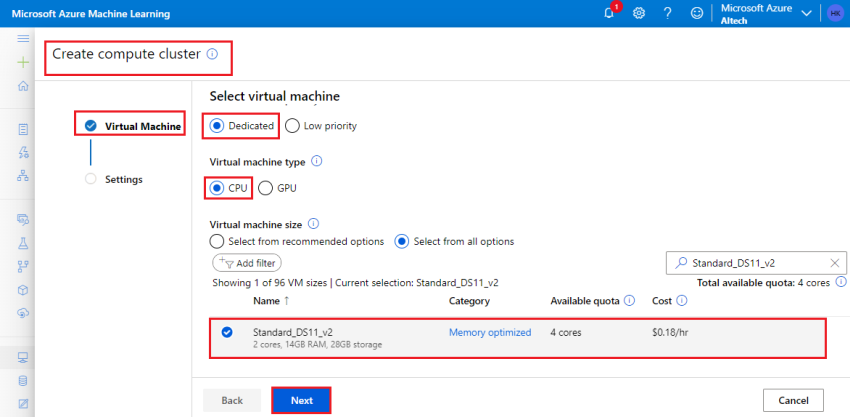Click the Cost column header text
The width and height of the screenshot is (850, 417).
(661, 300)
